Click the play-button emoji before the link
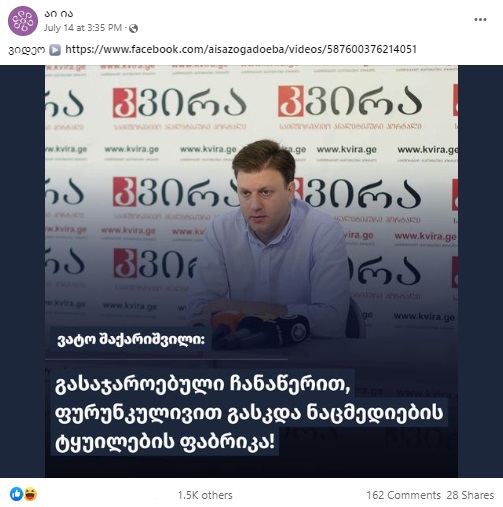This screenshot has height=507, width=503. 55,50
